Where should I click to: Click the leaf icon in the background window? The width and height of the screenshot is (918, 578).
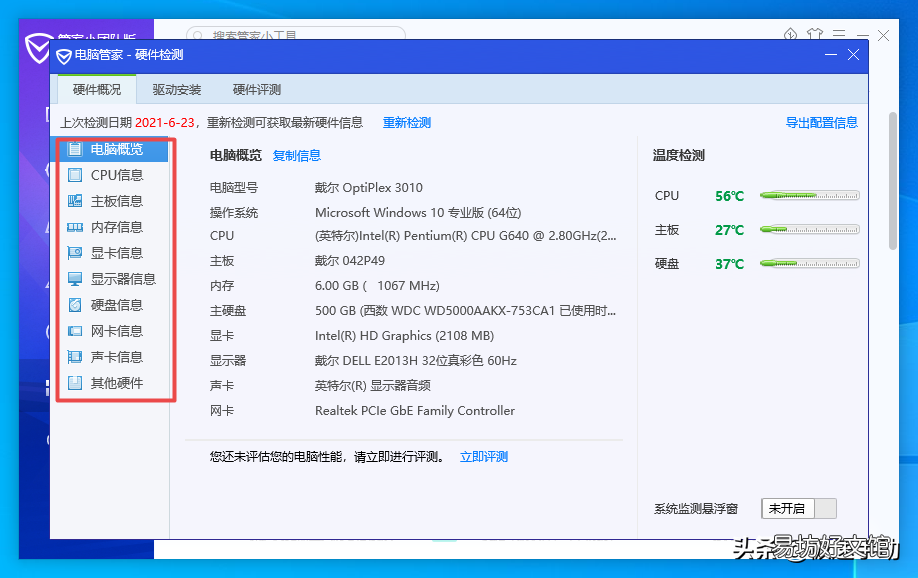click(x=790, y=34)
